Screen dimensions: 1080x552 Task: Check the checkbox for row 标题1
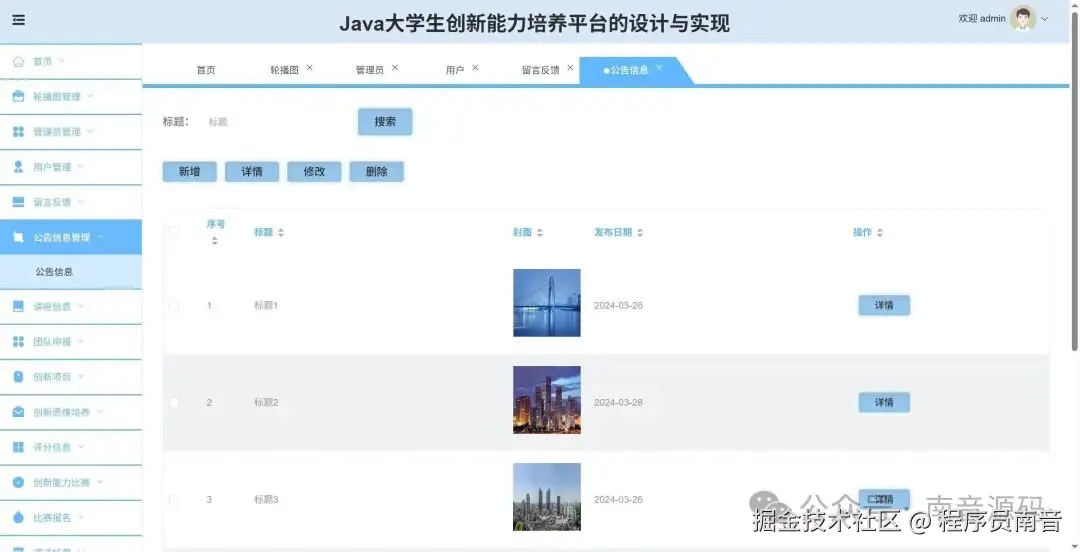(x=174, y=305)
